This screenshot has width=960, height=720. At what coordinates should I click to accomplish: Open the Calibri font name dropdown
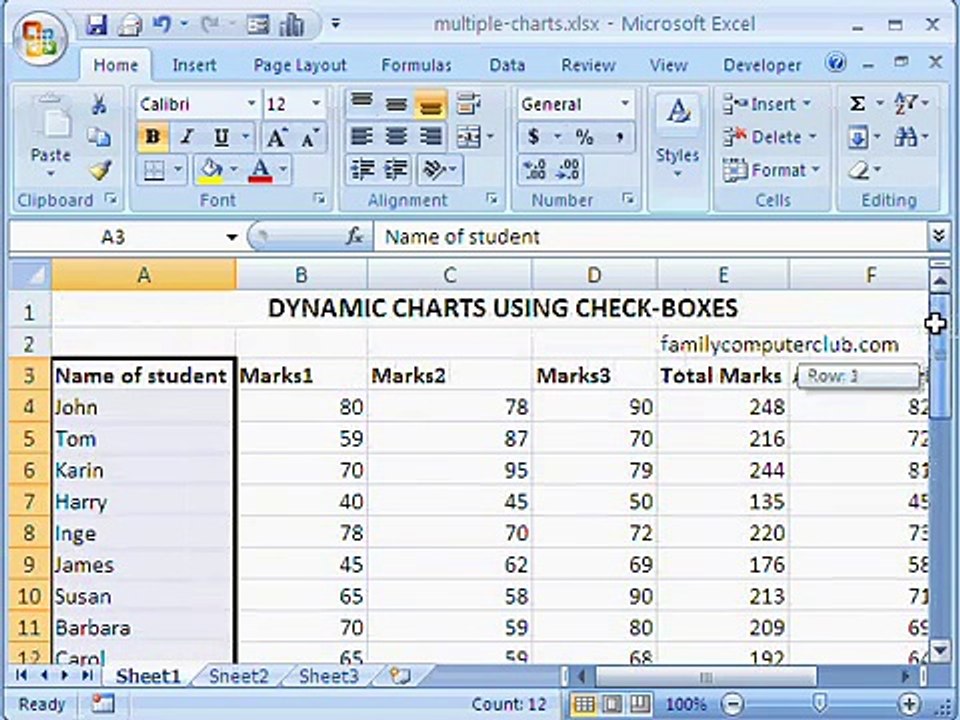point(252,104)
